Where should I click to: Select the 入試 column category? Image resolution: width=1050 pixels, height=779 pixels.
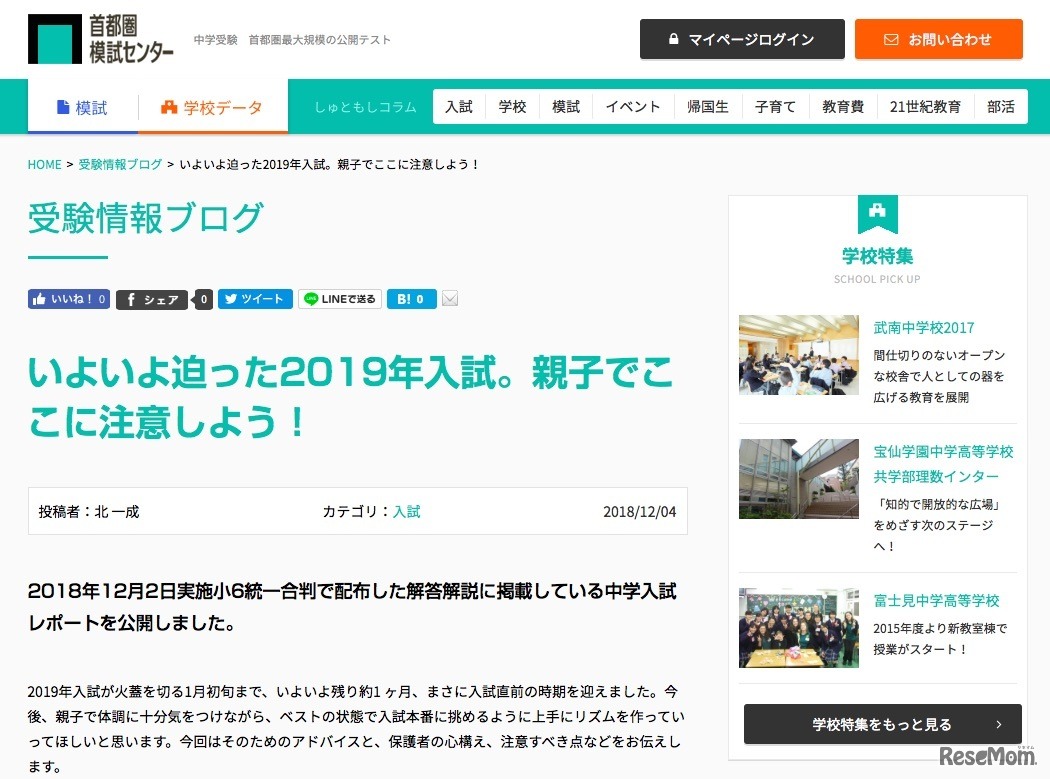pyautogui.click(x=459, y=107)
